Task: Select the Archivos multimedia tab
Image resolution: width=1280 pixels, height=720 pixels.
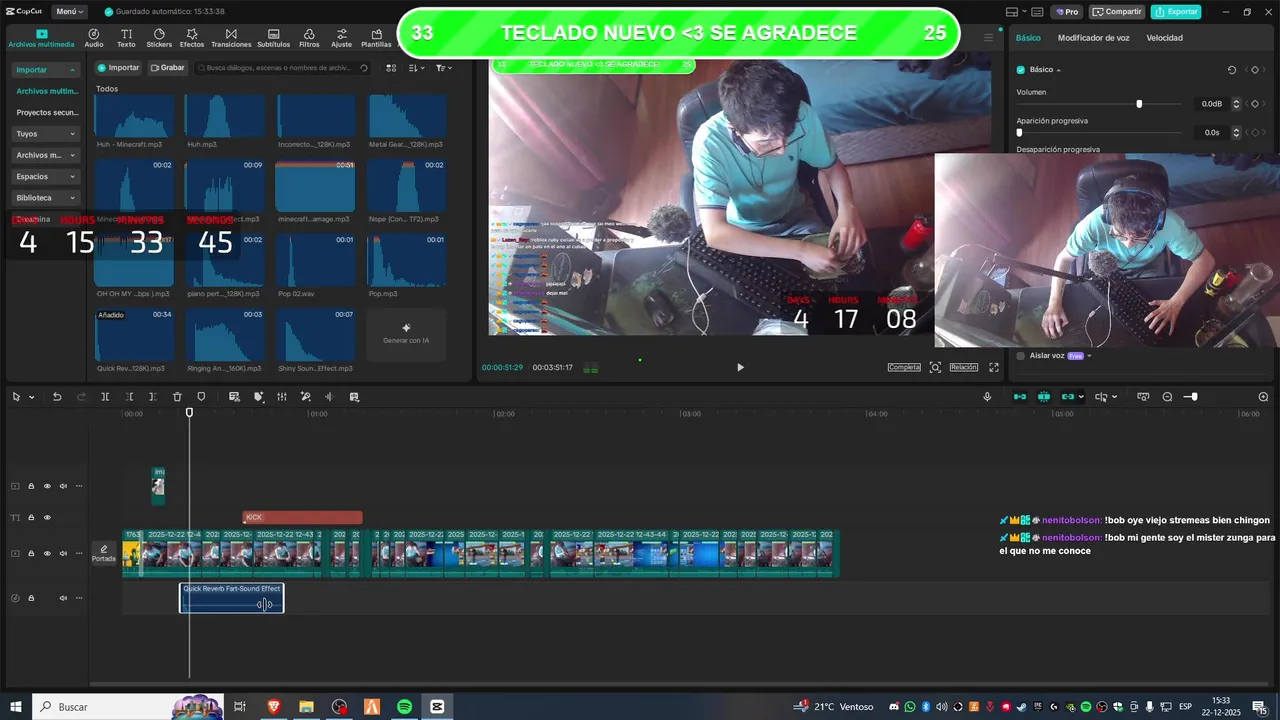Action: tap(41, 39)
